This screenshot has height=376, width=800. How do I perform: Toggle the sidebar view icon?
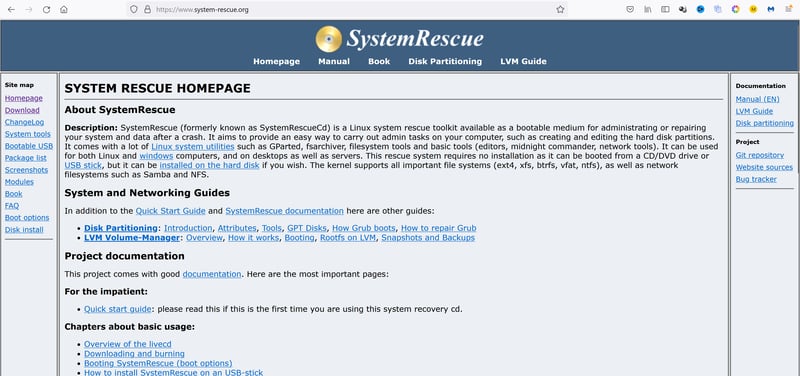[x=665, y=9]
